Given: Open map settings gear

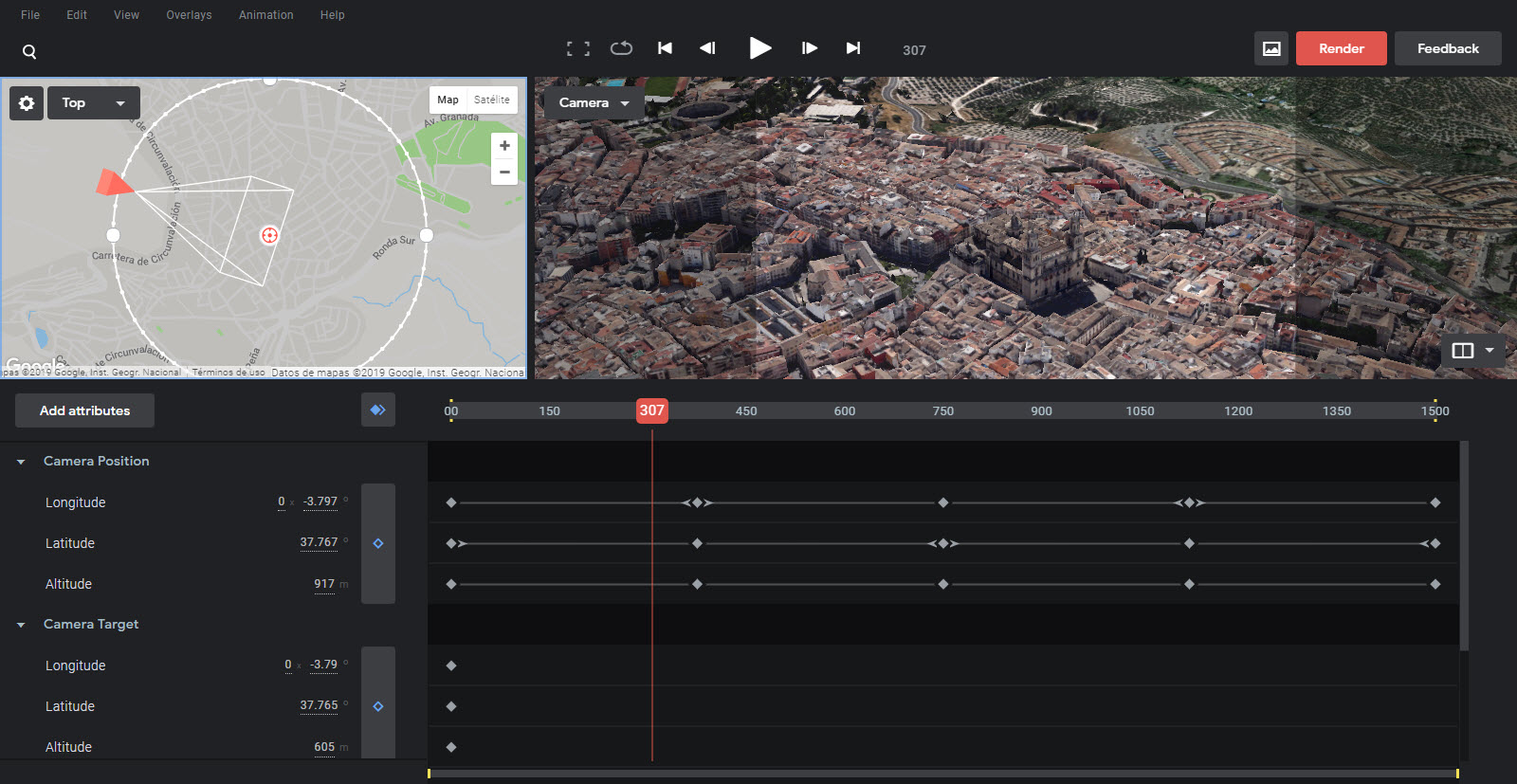Looking at the screenshot, I should click(27, 103).
